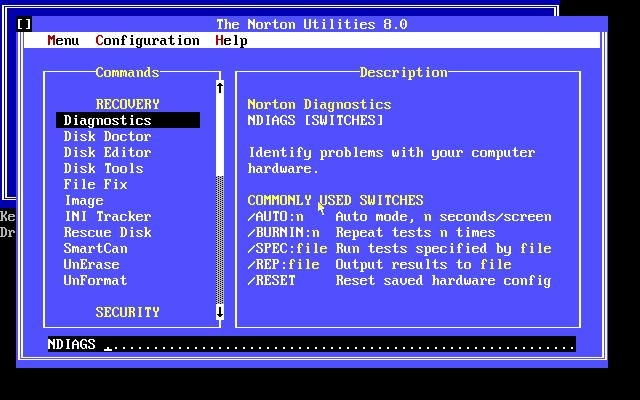The width and height of the screenshot is (640, 400).
Task: Click the Commands panel title
Action: (127, 72)
